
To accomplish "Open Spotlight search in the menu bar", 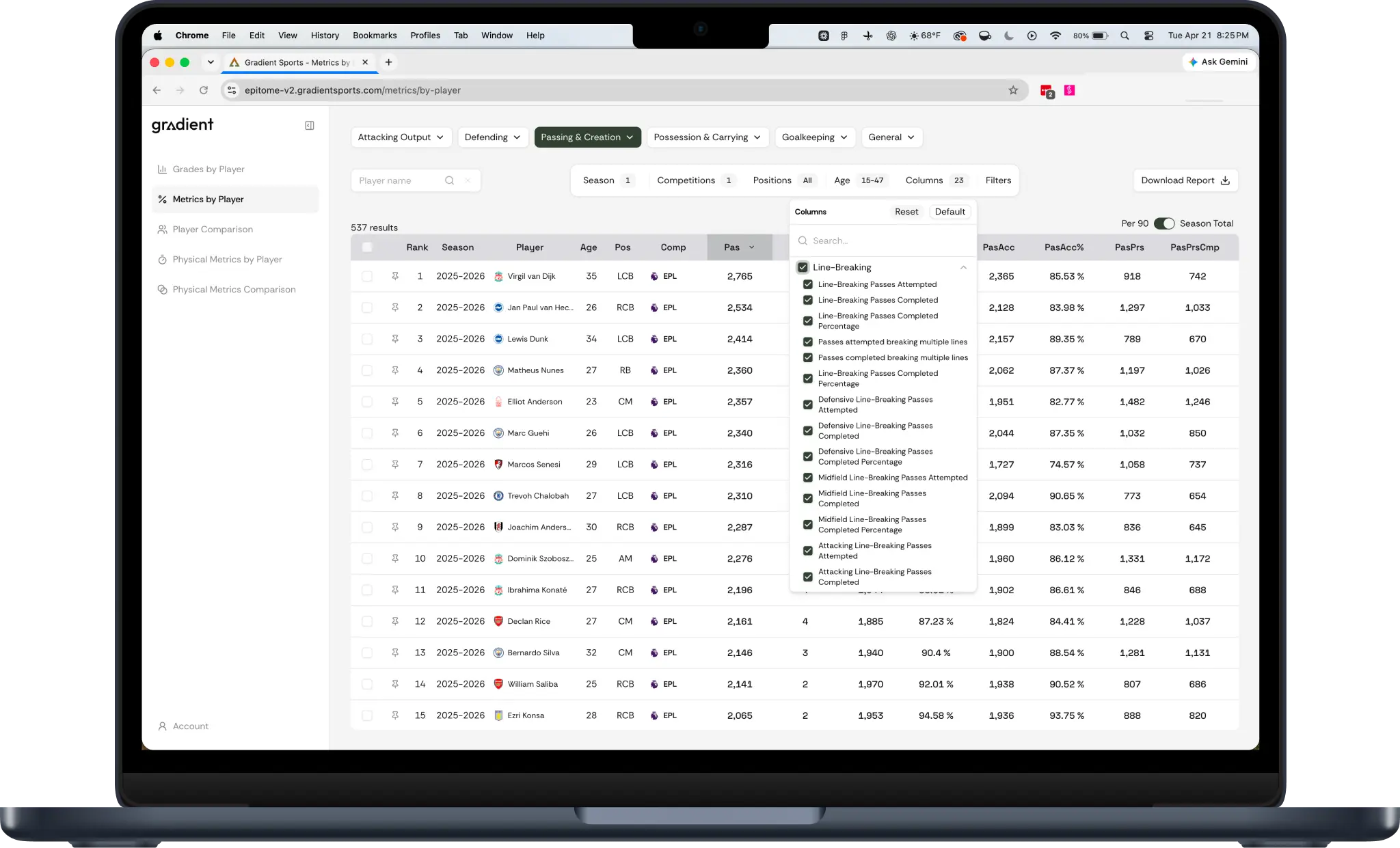I will pos(1125,36).
